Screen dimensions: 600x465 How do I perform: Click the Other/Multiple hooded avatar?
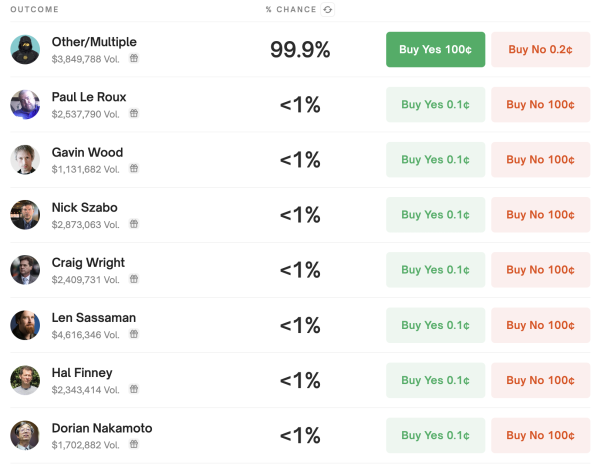click(x=25, y=49)
